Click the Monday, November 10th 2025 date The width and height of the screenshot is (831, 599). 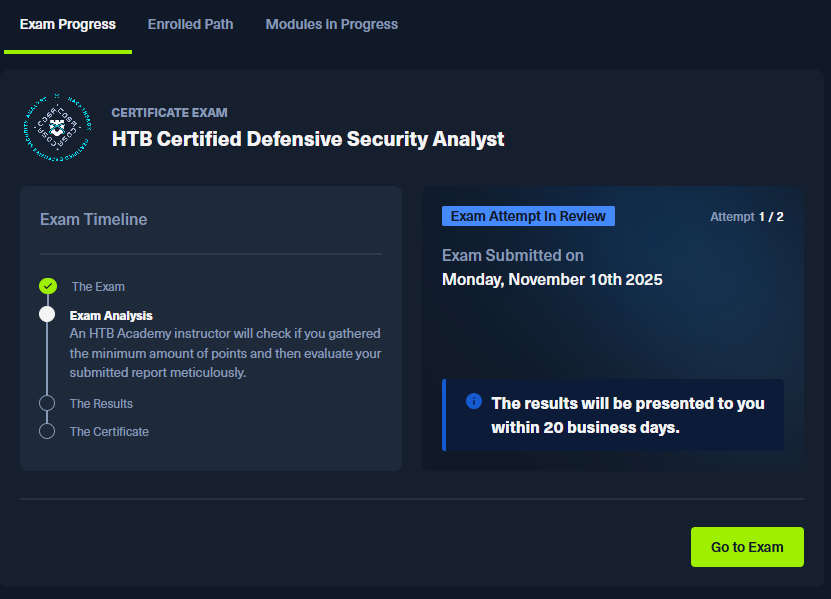pyautogui.click(x=552, y=279)
